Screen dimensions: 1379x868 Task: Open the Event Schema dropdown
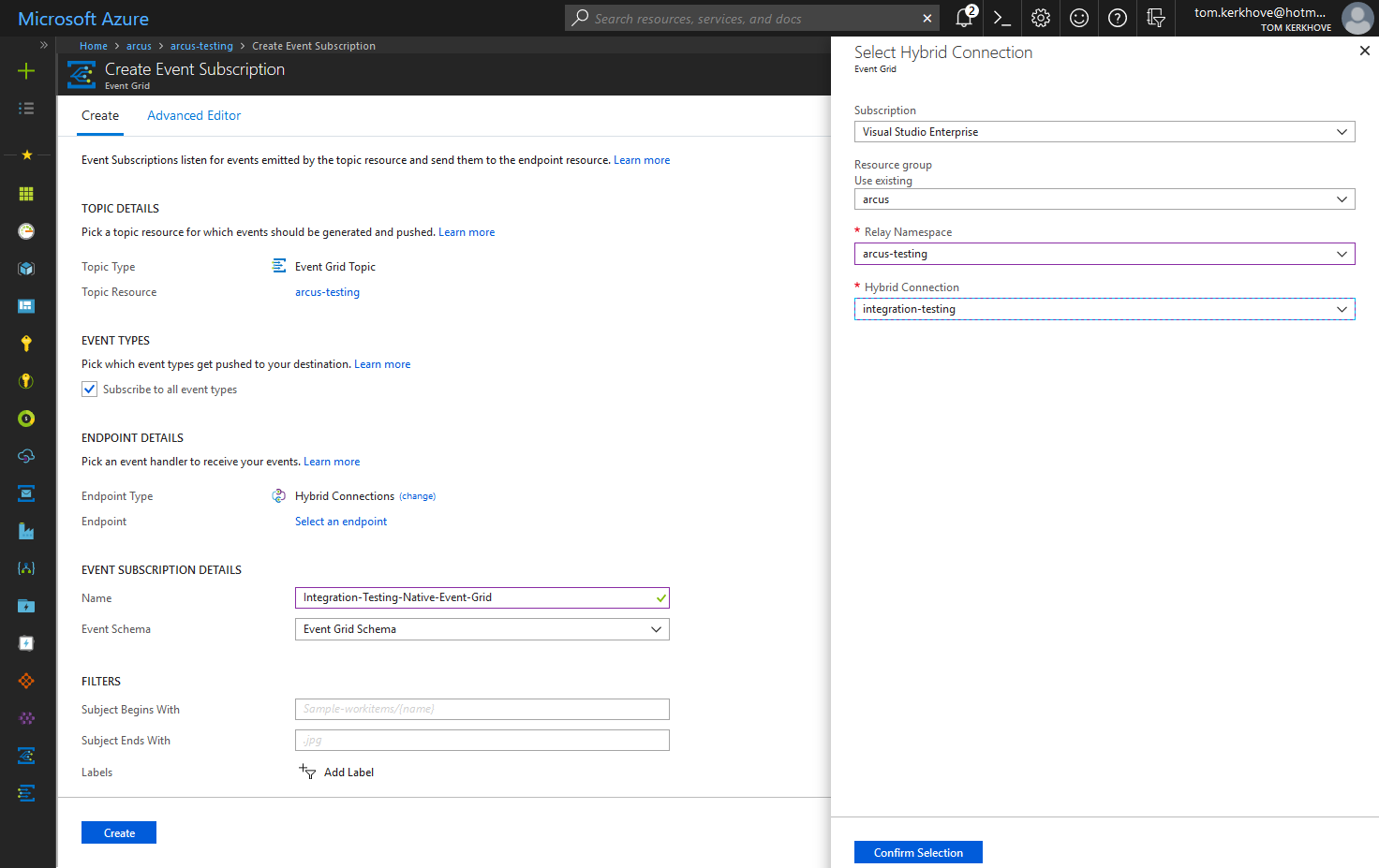tap(482, 629)
